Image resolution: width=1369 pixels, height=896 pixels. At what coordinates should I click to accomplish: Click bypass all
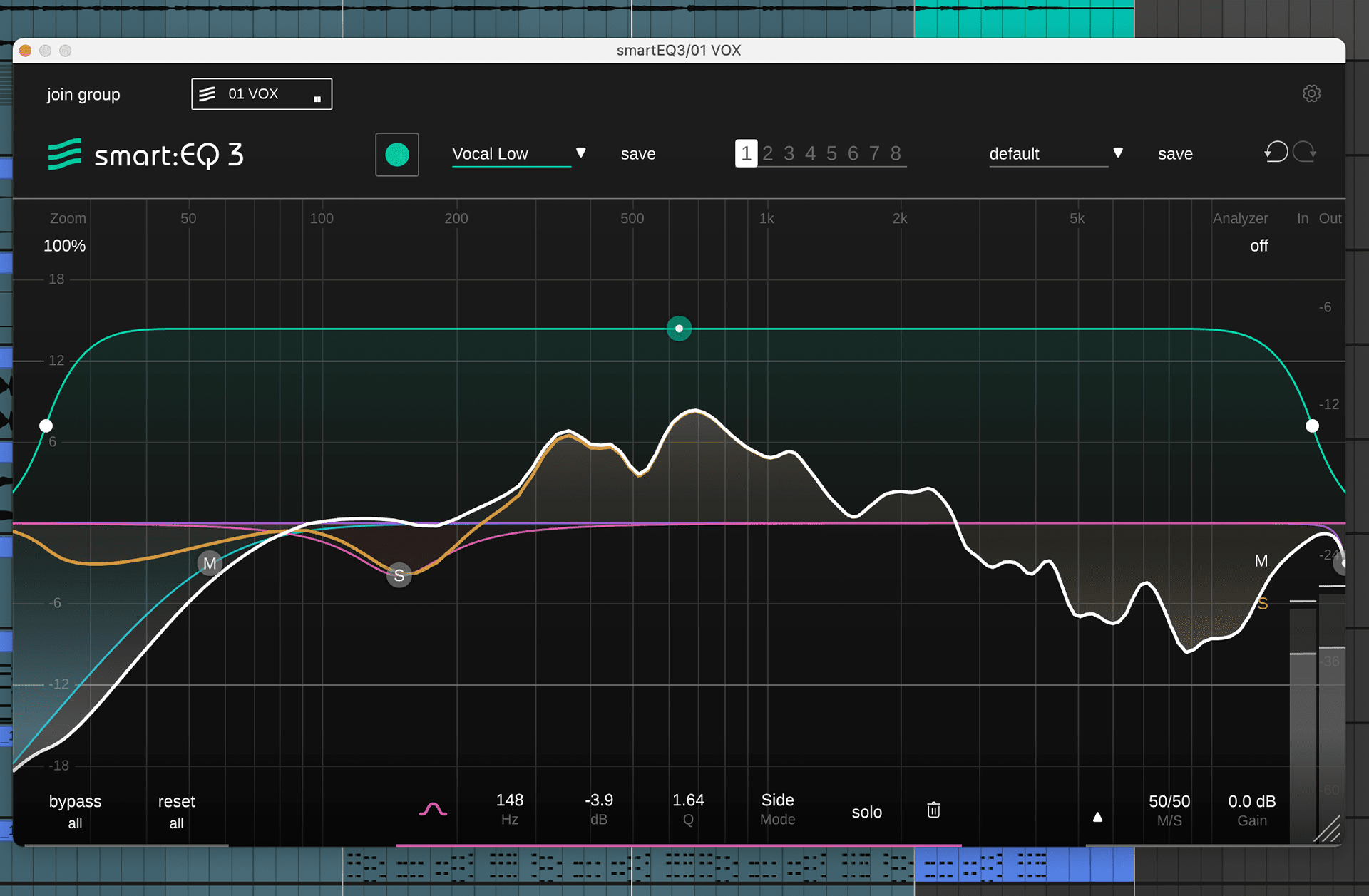[x=75, y=811]
